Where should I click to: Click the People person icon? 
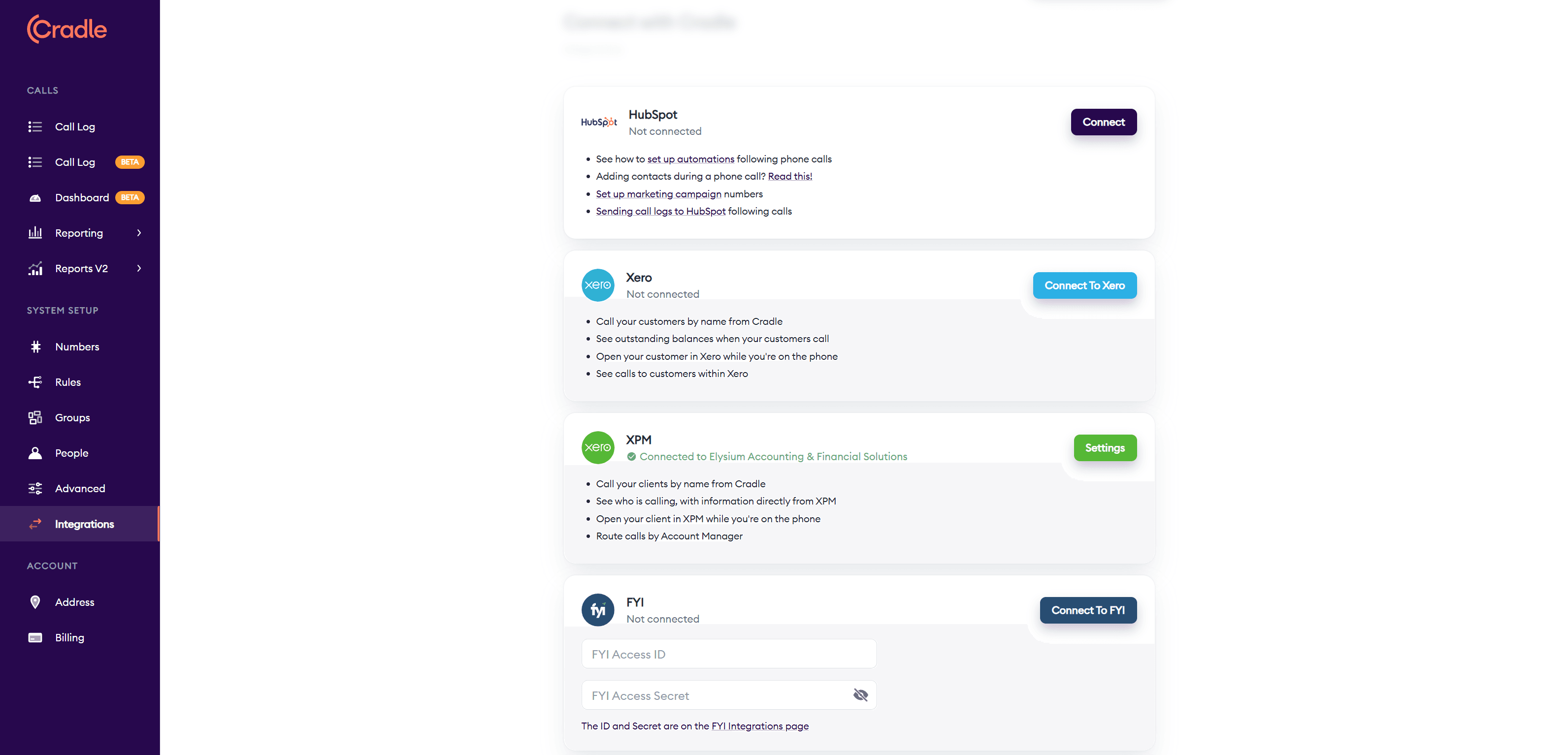(35, 453)
